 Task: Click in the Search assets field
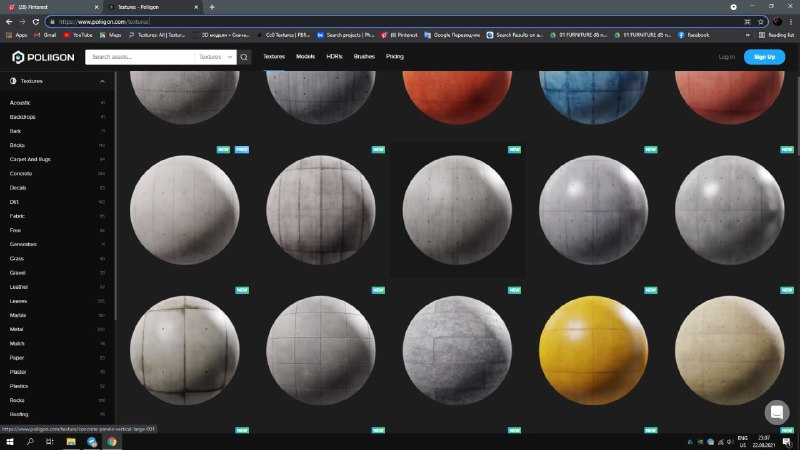(x=140, y=57)
